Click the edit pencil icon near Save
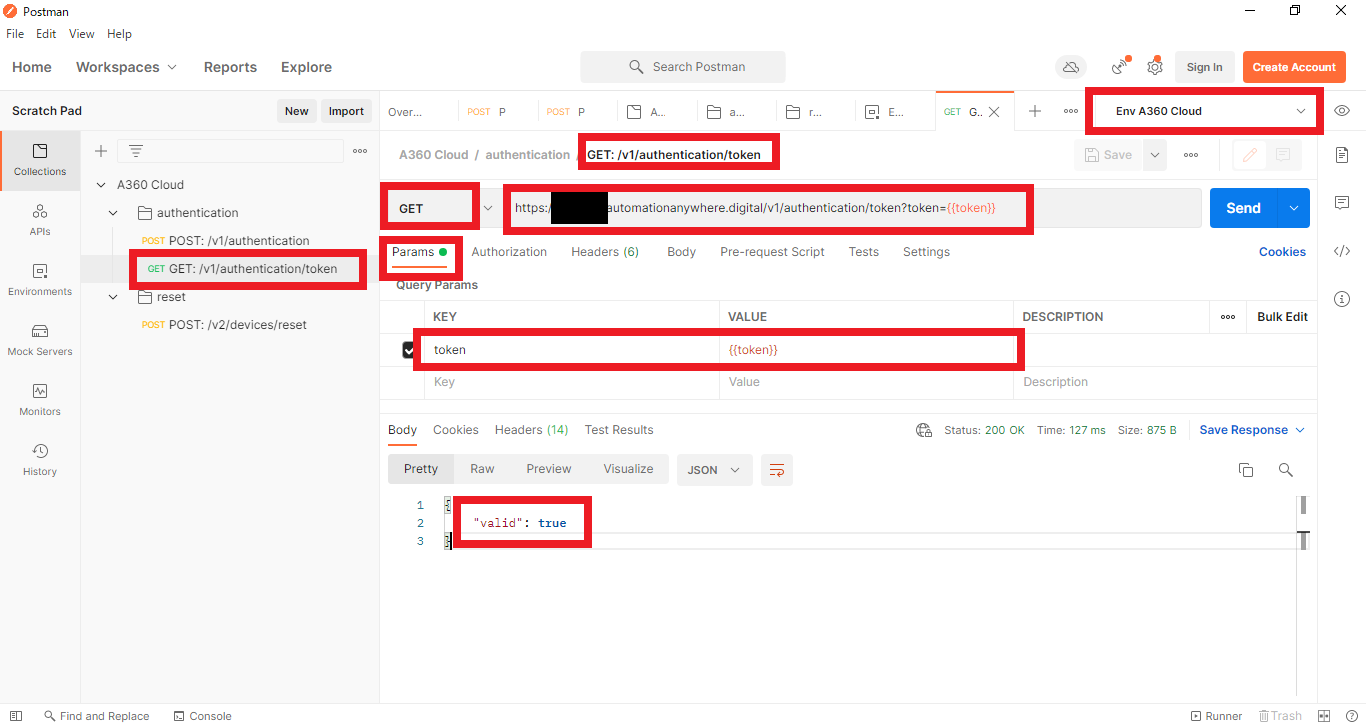This screenshot has height=728, width=1366. (1249, 155)
